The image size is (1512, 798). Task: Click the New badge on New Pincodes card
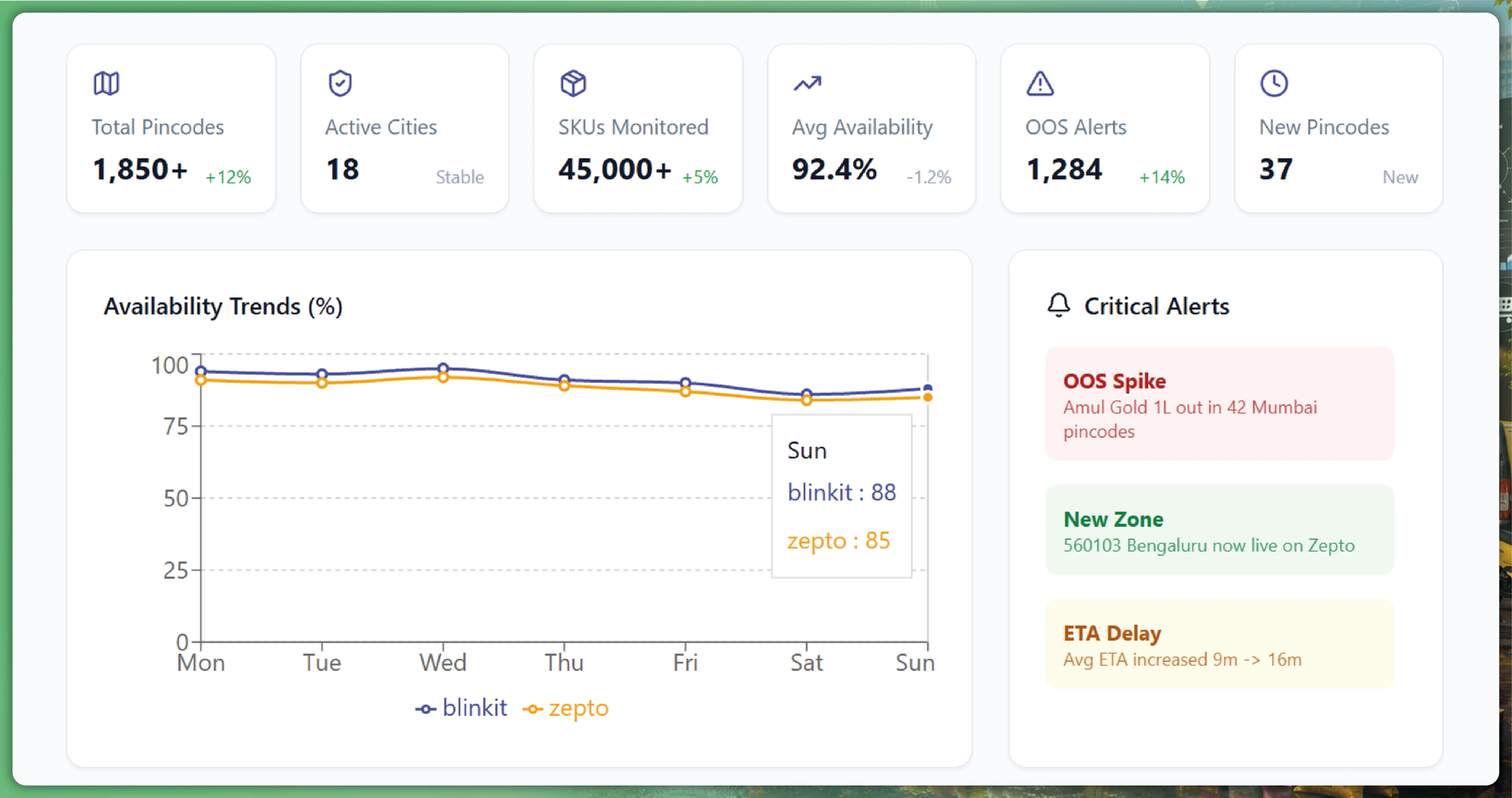pos(1400,177)
